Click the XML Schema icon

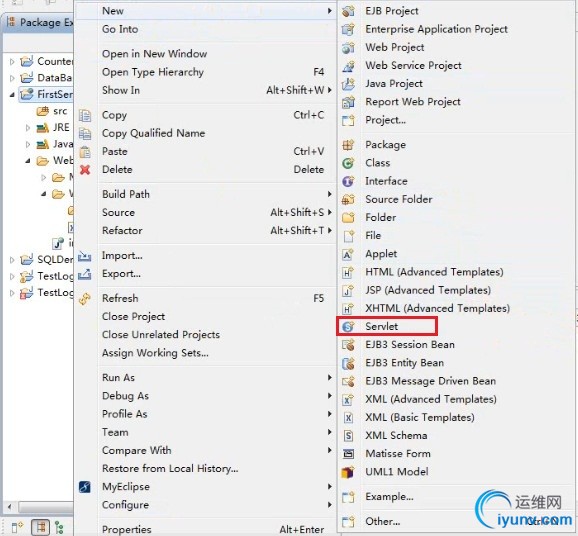[348, 436]
